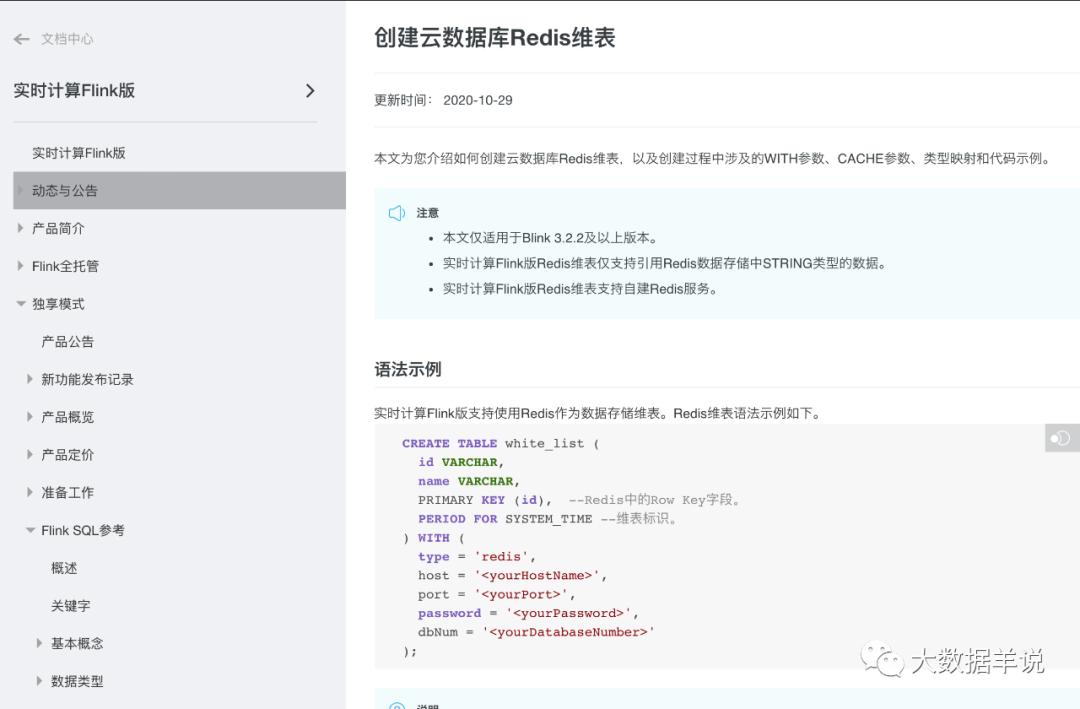Screen dimensions: 1080x709
Task: Click the STRING类型 support note line
Action: pyautogui.click(x=665, y=263)
